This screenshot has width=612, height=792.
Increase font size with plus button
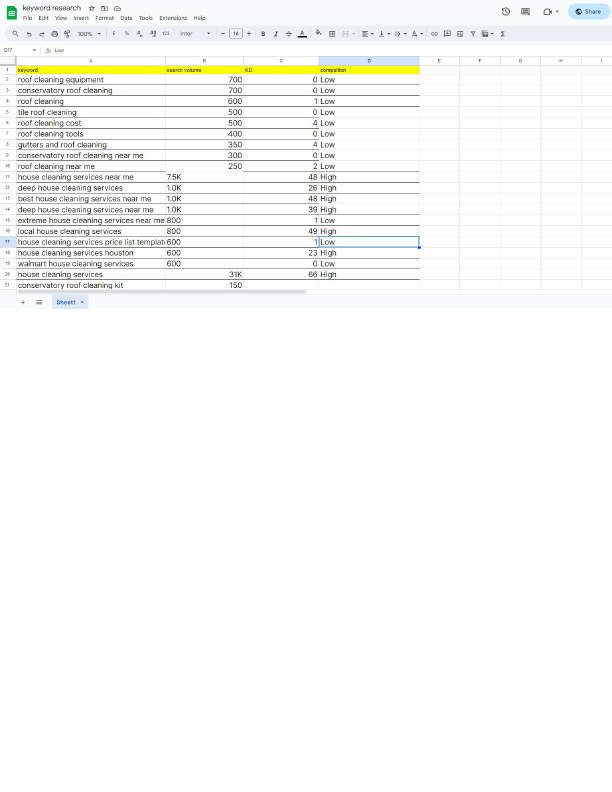(x=248, y=34)
